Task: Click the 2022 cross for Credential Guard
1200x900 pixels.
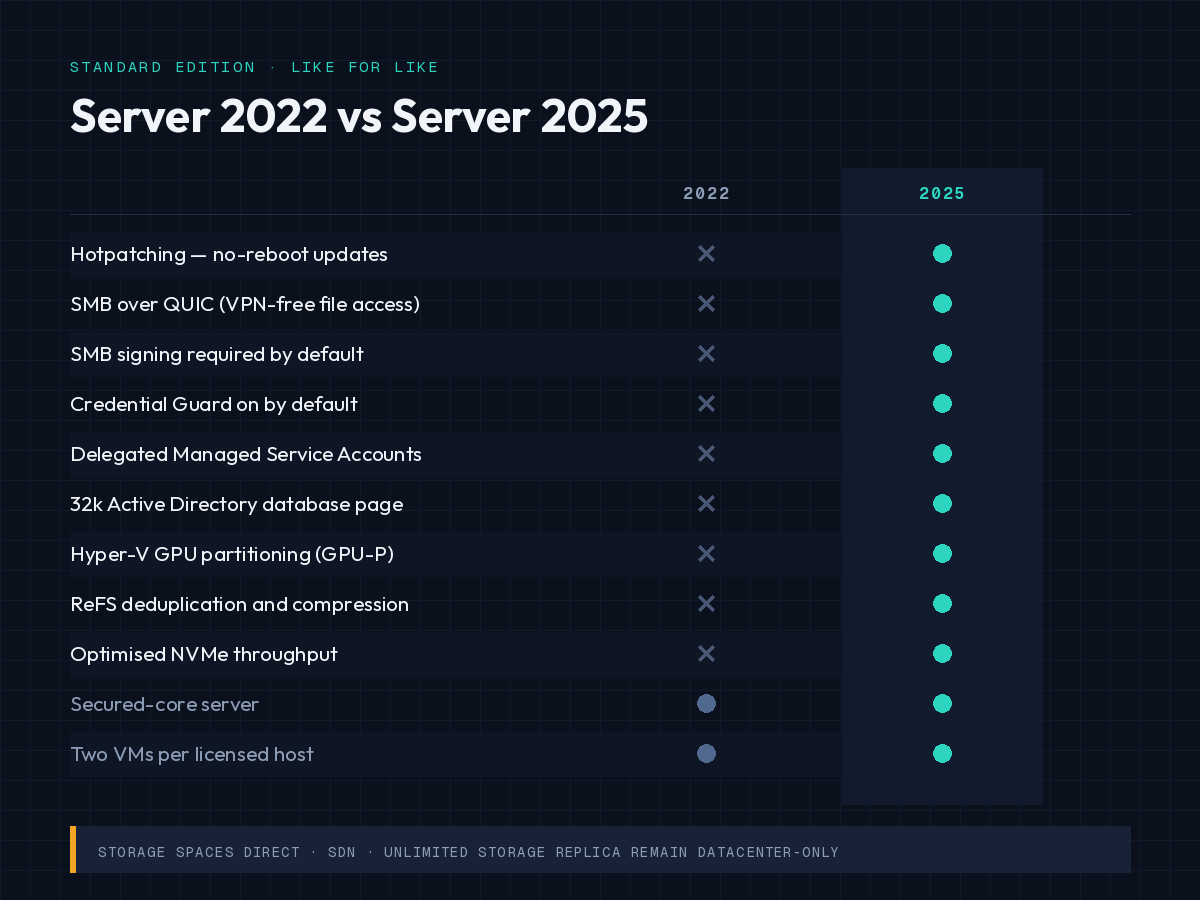Action: tap(706, 404)
